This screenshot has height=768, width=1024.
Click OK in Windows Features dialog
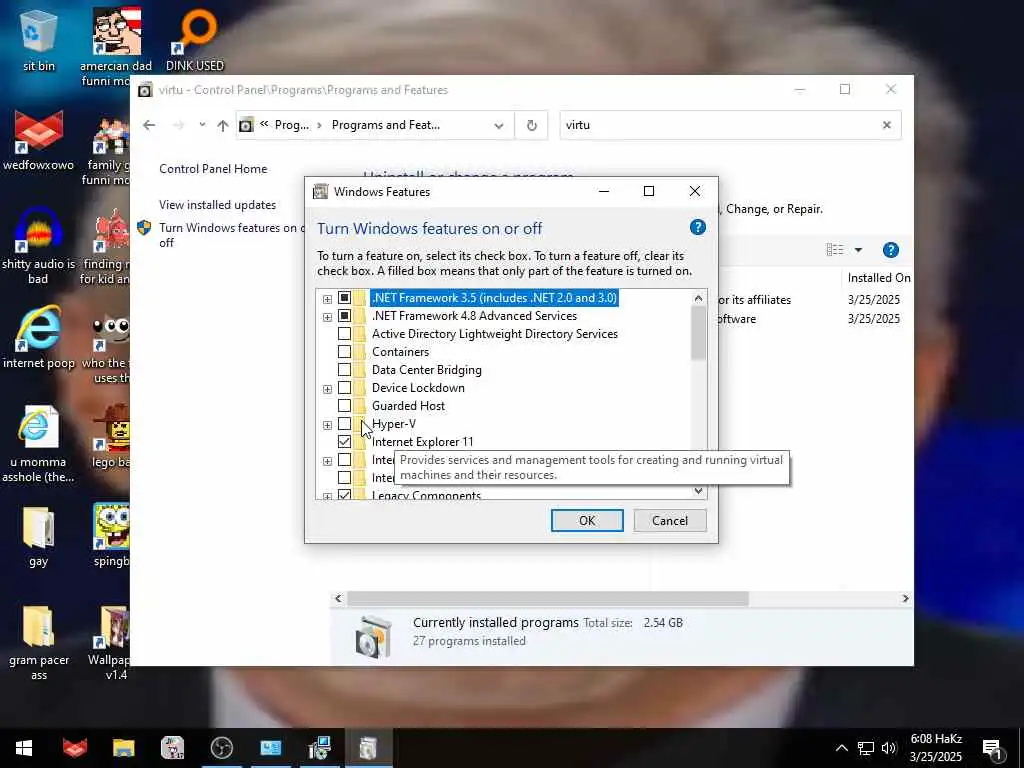pos(587,520)
